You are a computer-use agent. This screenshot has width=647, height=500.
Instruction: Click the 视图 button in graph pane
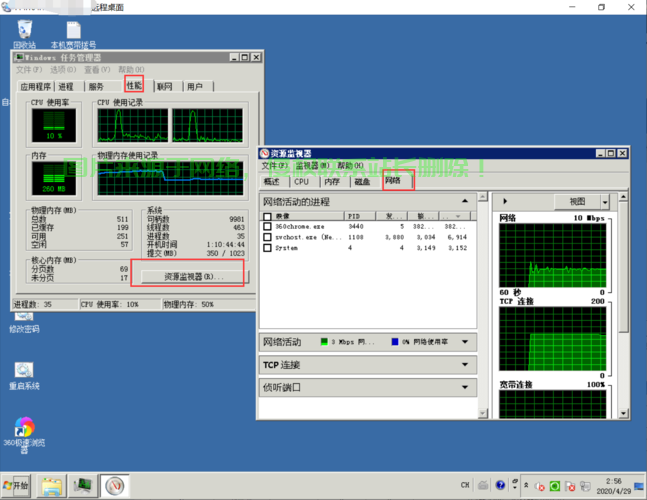[x=577, y=201]
